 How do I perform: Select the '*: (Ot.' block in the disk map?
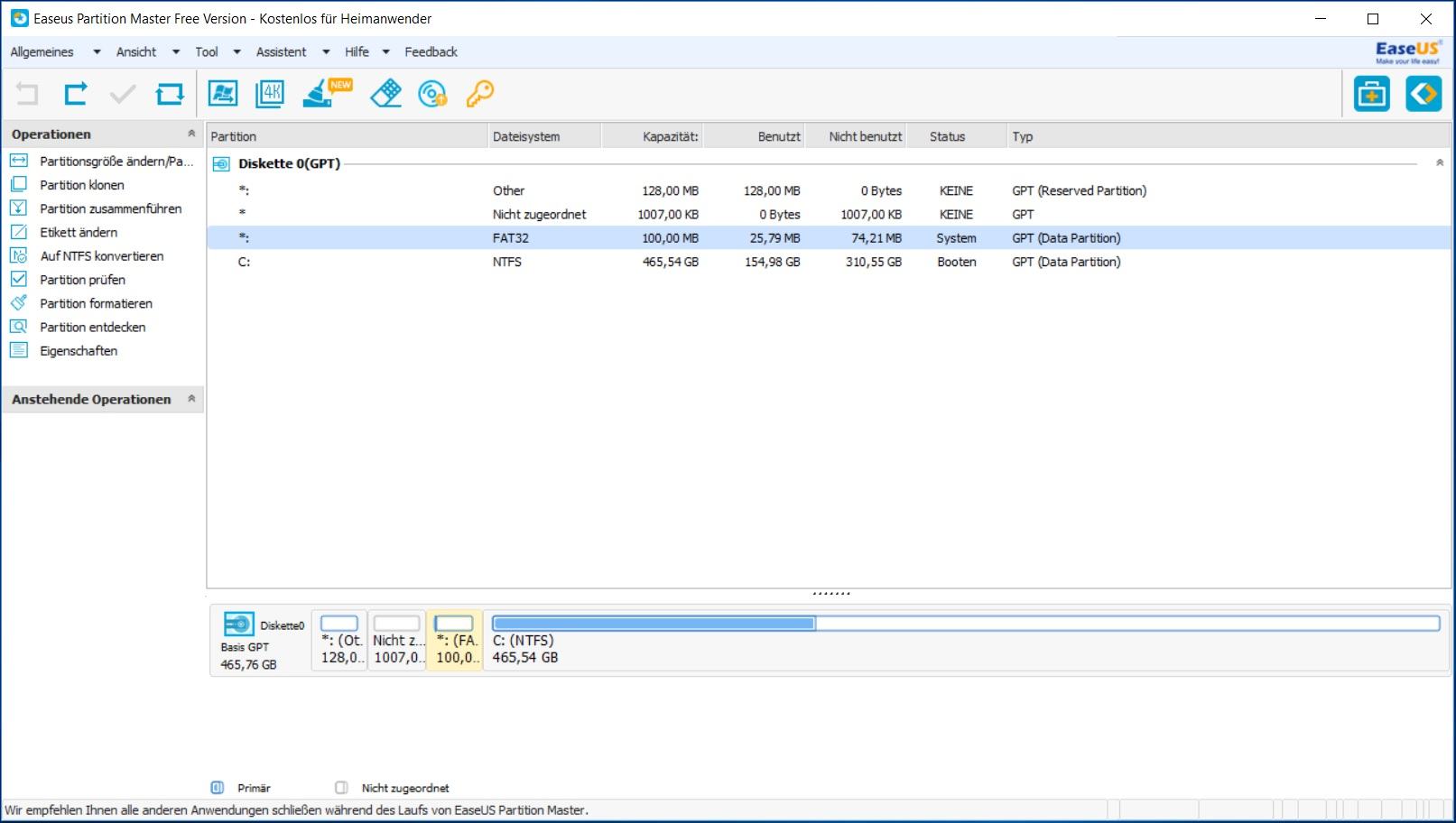coord(339,641)
